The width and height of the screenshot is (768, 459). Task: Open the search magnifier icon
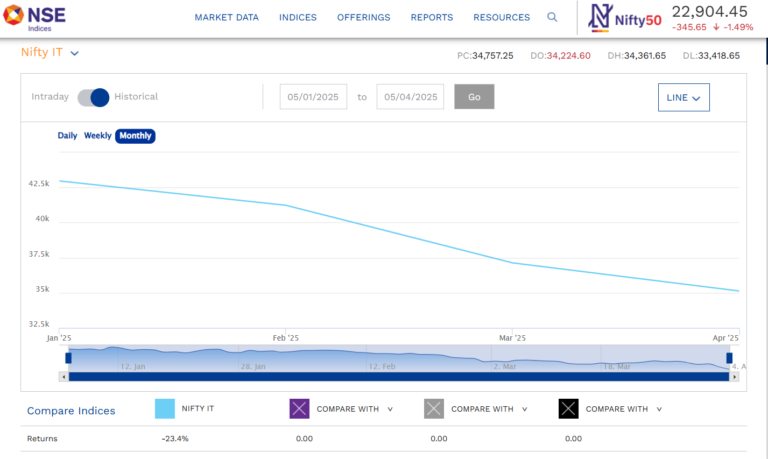[552, 17]
